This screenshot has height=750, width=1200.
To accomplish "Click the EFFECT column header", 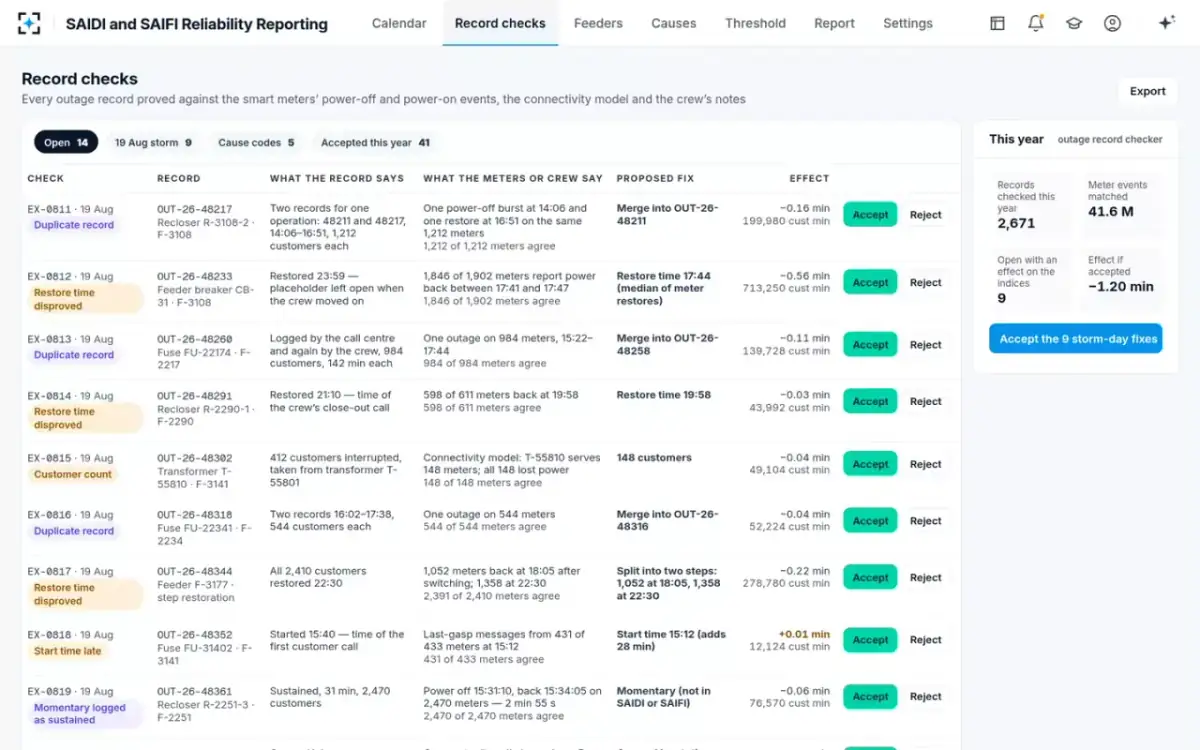I will 809,179.
